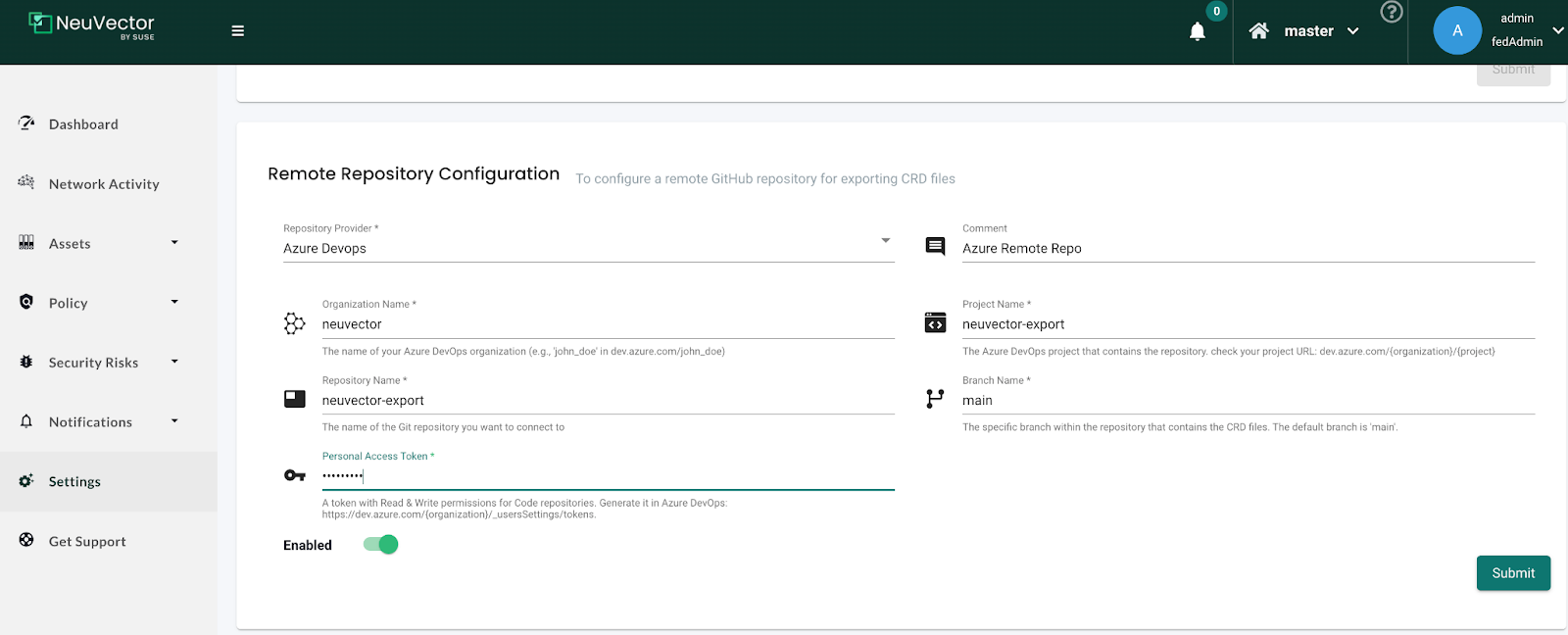Screen dimensions: 1568x635
Task: Click the Remote Repository Configuration heading
Action: tap(414, 174)
